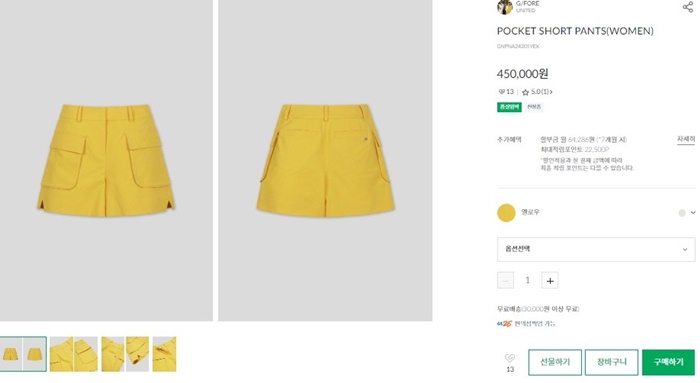This screenshot has width=700, height=383.
Task: Click the GS25 pickup logo icon
Action: click(x=504, y=324)
